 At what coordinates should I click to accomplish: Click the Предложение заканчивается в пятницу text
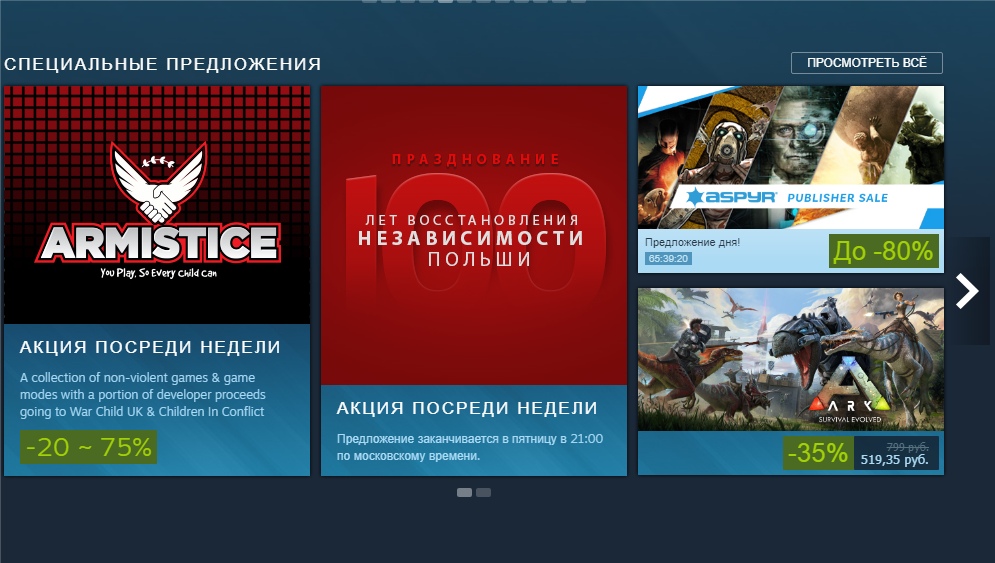coord(470,447)
